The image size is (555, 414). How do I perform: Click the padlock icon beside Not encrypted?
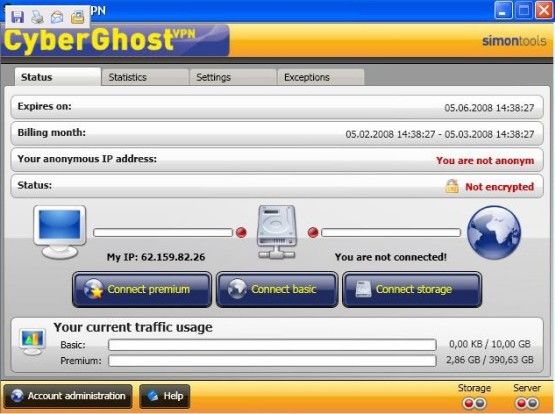click(452, 186)
